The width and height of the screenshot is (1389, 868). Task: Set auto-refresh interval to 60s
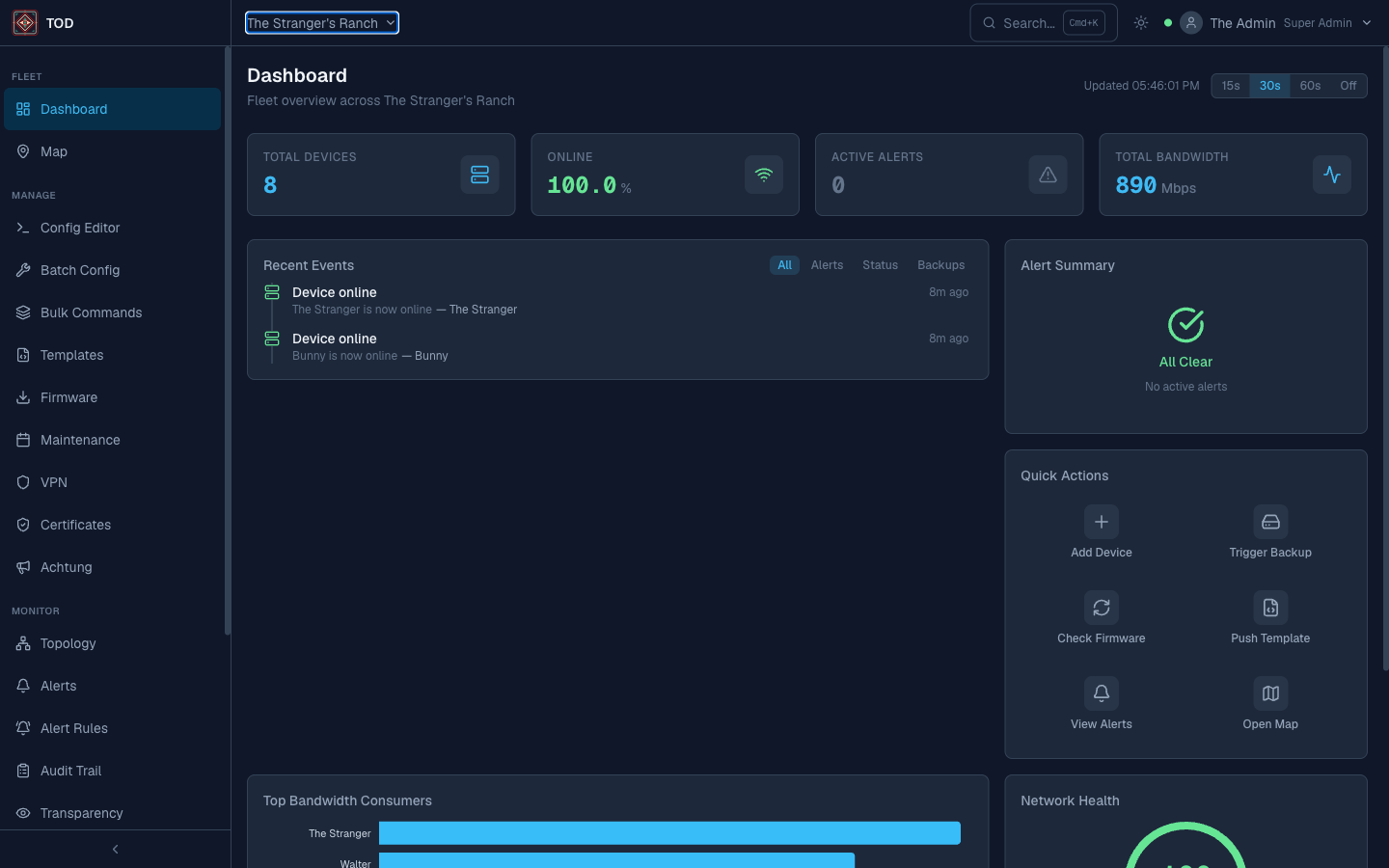click(x=1310, y=86)
